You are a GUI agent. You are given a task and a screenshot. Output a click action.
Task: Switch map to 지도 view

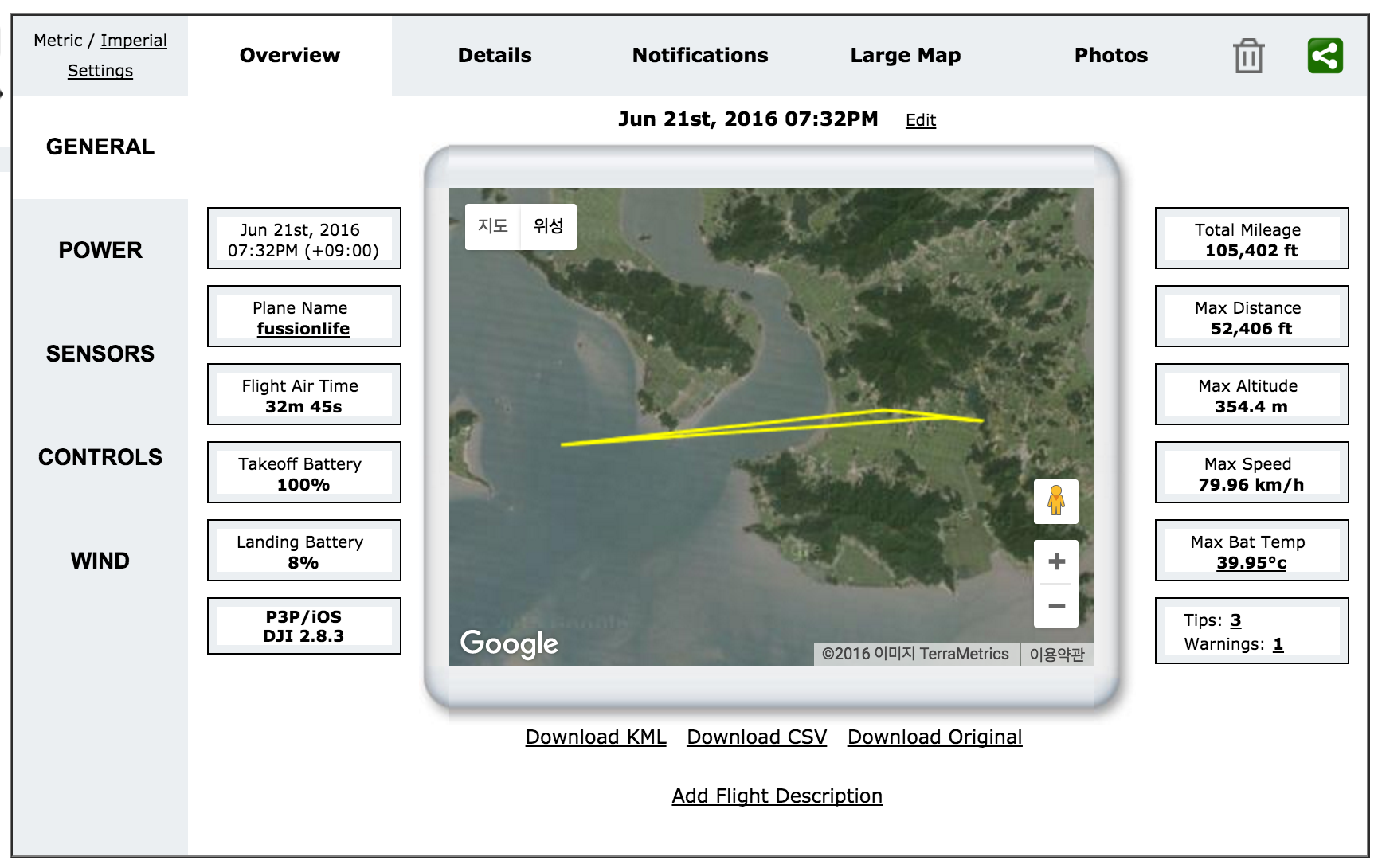tap(492, 226)
